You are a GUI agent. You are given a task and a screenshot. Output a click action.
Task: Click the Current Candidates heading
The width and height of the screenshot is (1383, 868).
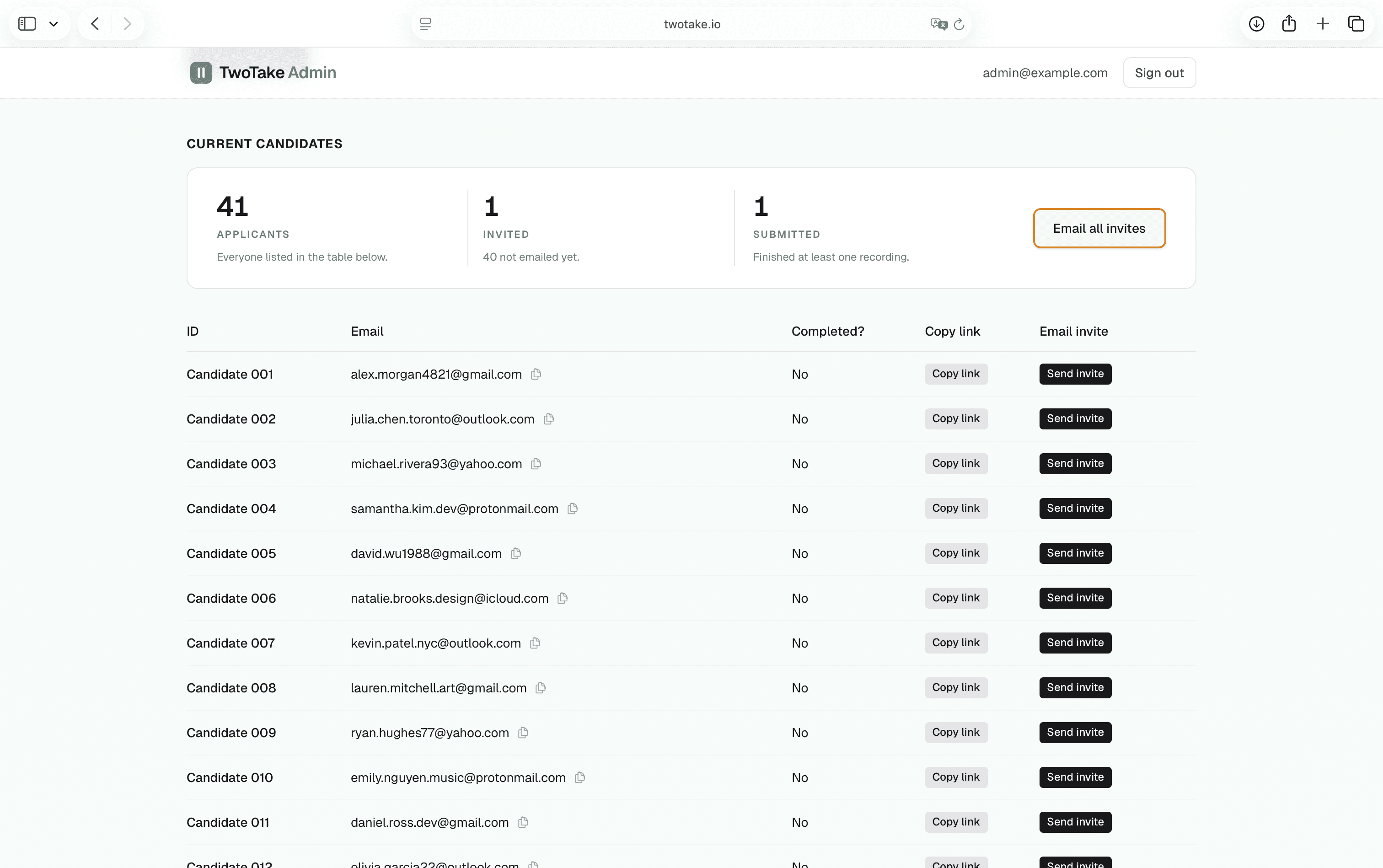pyautogui.click(x=264, y=144)
